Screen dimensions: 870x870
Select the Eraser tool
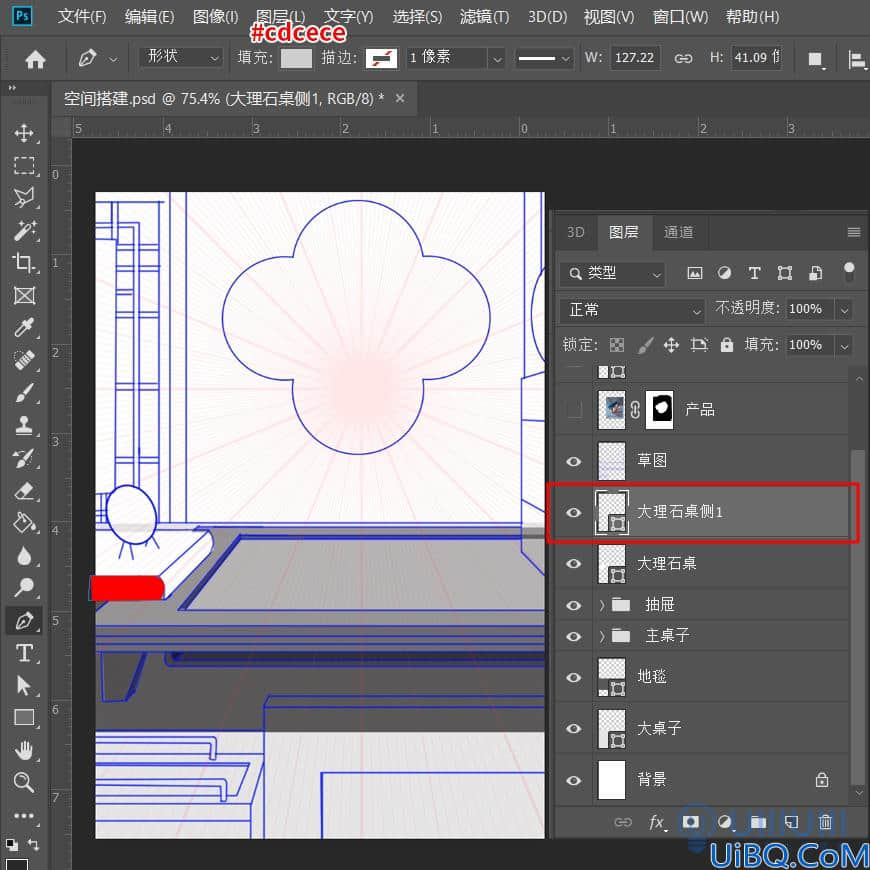pyautogui.click(x=24, y=491)
